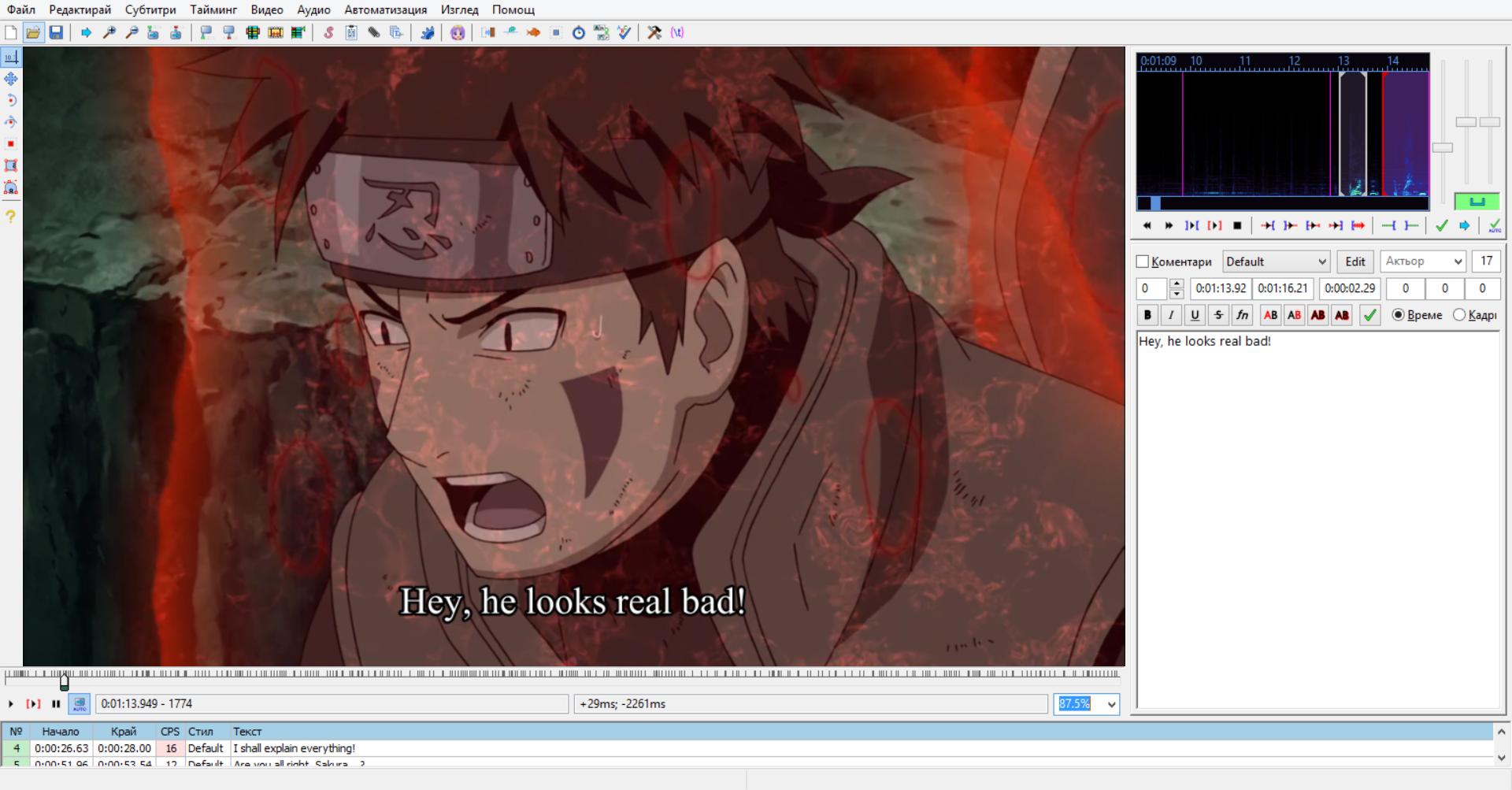Select the rectangle clip tool
This screenshot has width=1512, height=790.
pyautogui.click(x=11, y=165)
